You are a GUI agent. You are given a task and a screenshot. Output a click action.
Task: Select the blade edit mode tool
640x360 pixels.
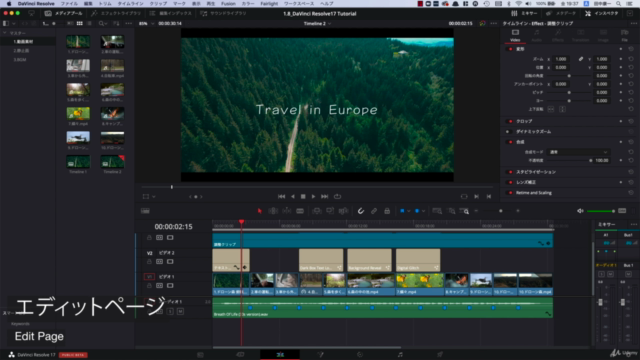300,211
